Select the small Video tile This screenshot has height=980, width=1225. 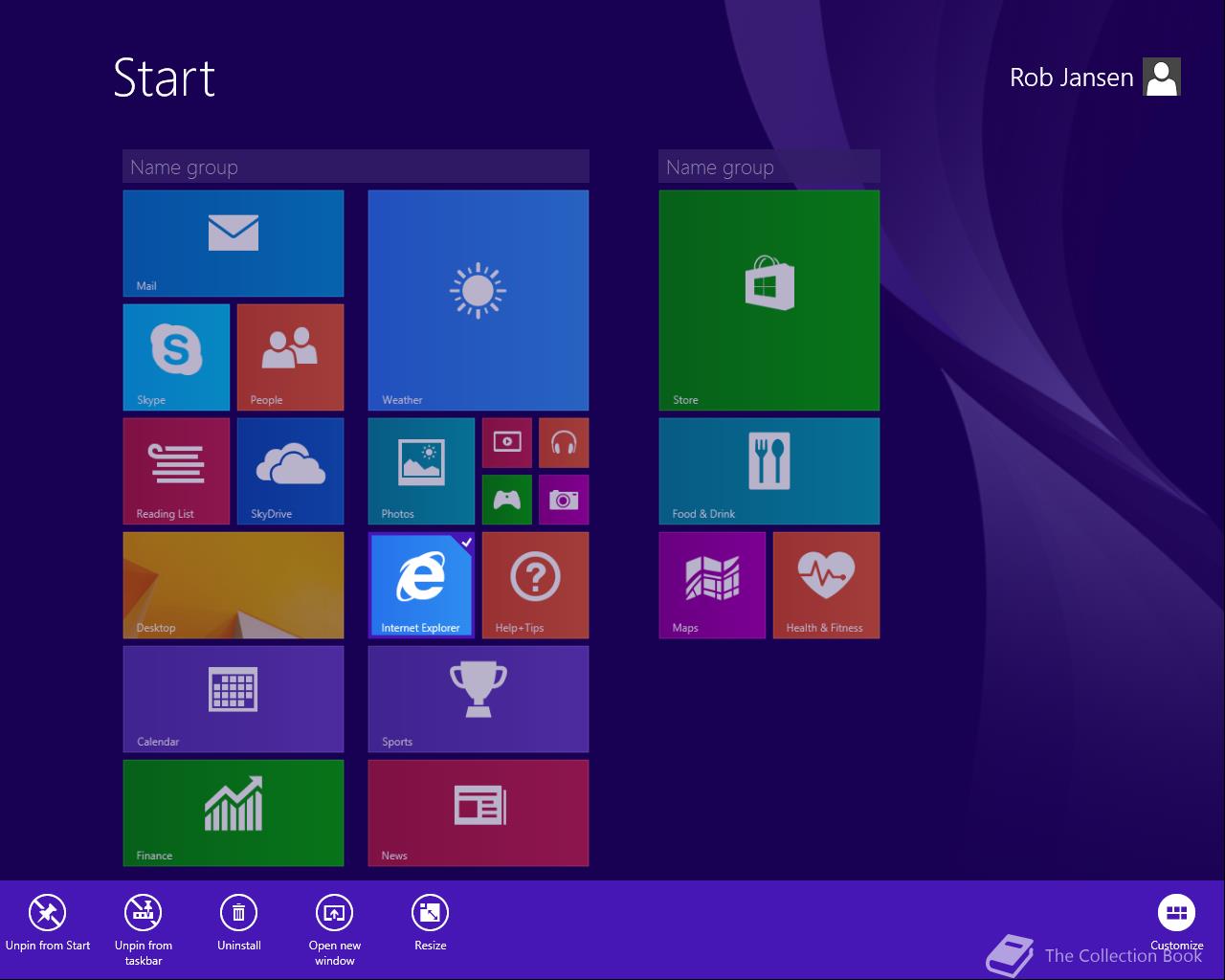(507, 442)
